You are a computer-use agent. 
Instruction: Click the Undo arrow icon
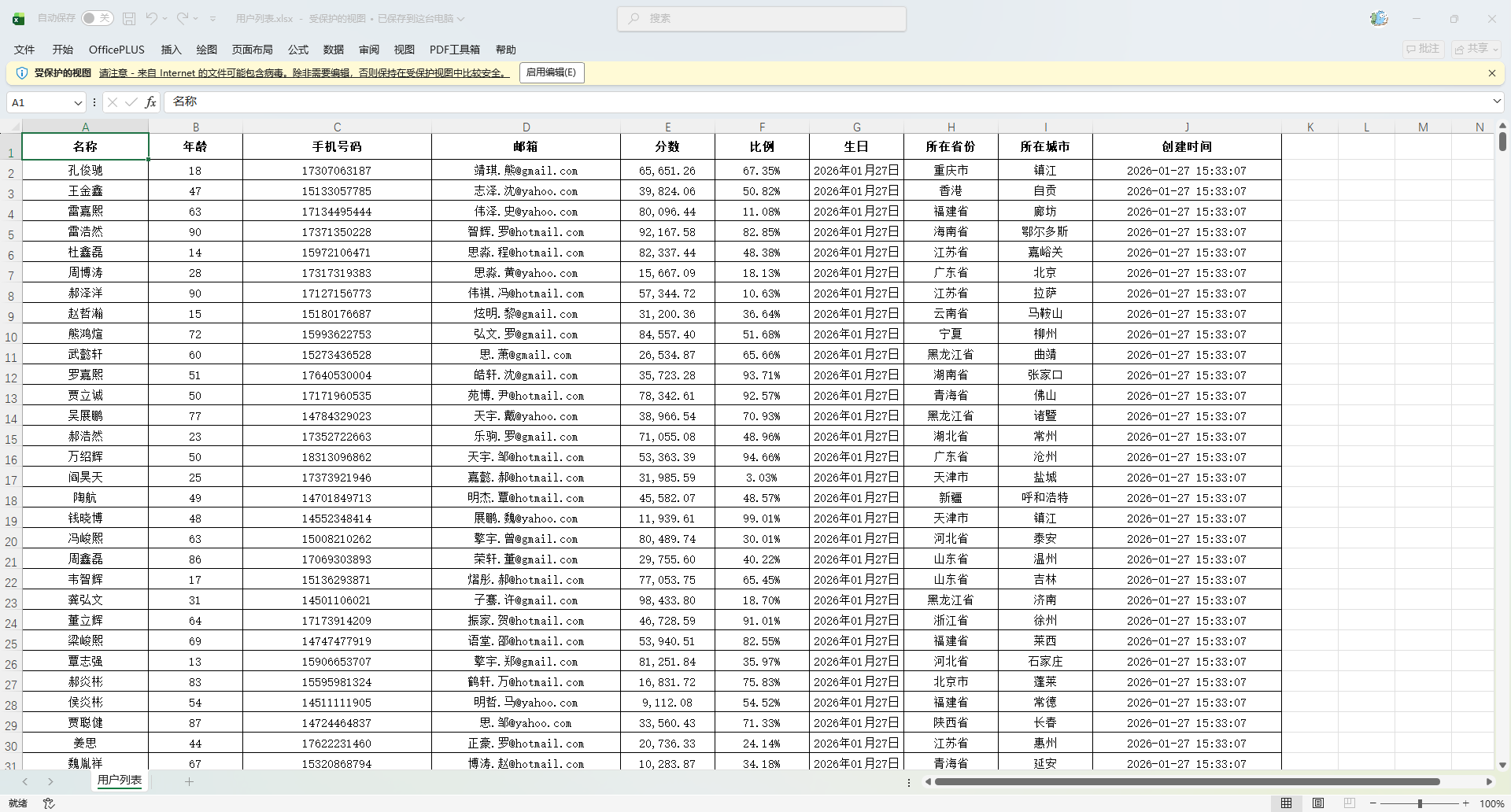tap(151, 18)
